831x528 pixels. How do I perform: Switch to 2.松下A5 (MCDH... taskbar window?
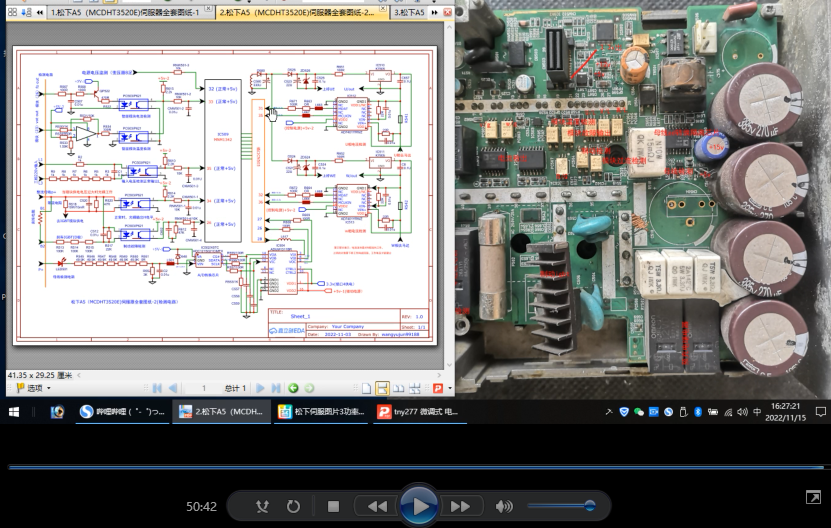pos(222,412)
